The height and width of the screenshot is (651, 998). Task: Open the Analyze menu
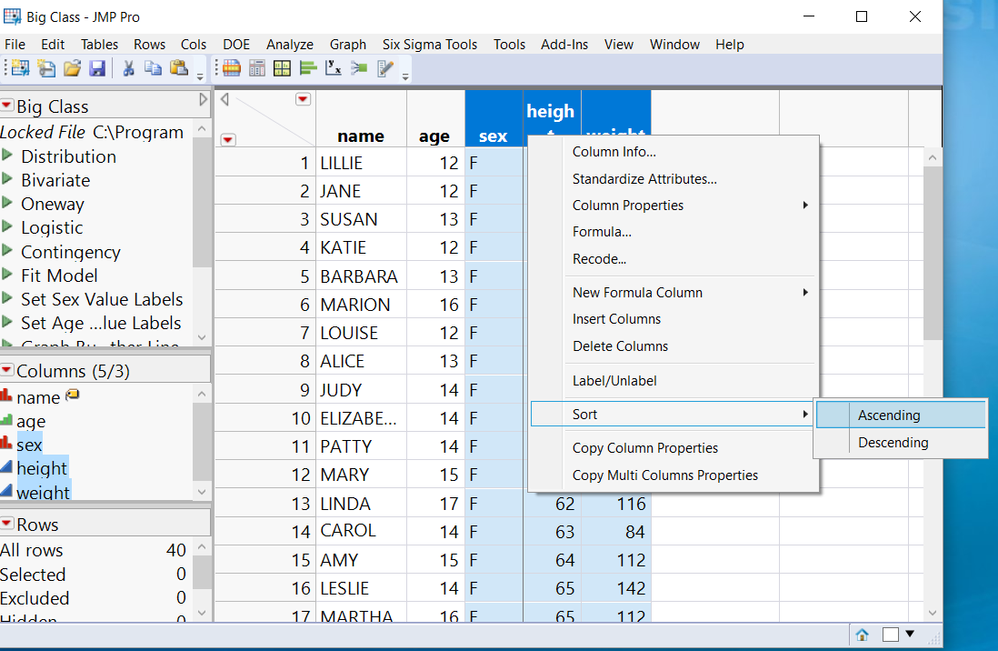[289, 44]
